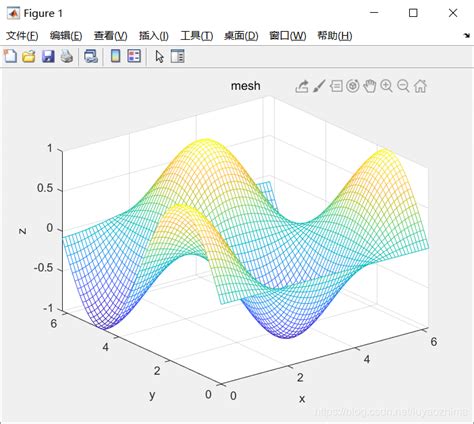The width and height of the screenshot is (474, 424).
Task: Click the plot title "mesh"
Action: point(246,86)
